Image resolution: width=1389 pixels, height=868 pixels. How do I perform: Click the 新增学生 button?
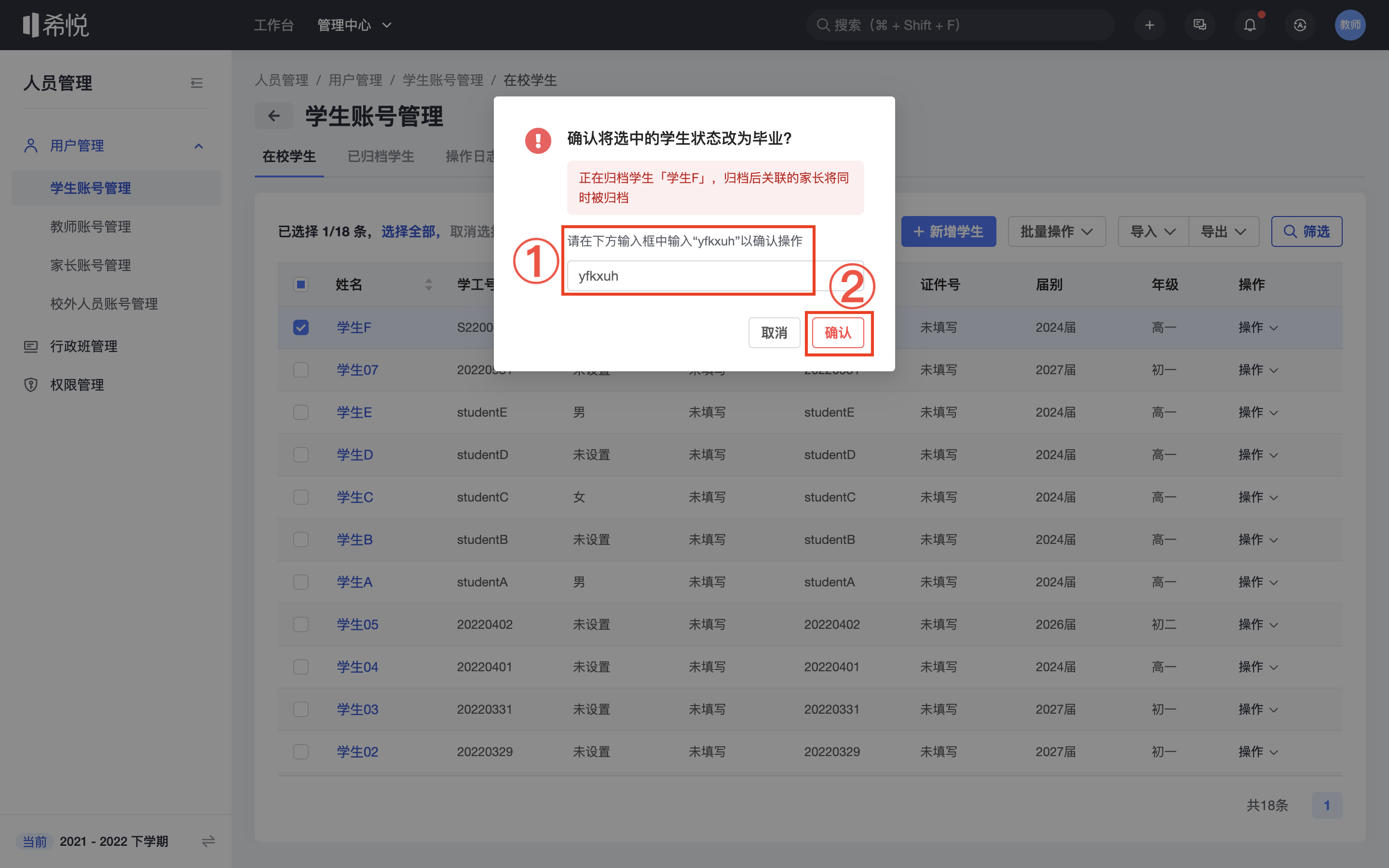tap(949, 231)
